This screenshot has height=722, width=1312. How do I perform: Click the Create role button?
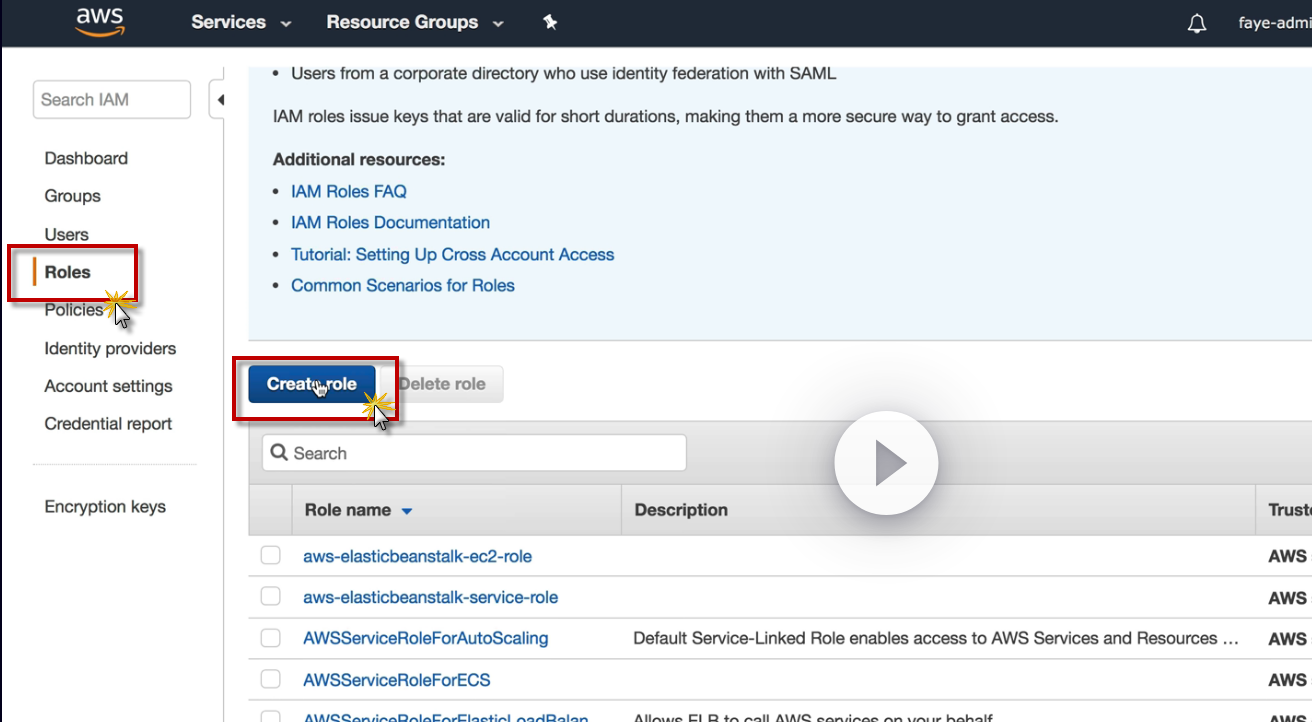coord(312,384)
